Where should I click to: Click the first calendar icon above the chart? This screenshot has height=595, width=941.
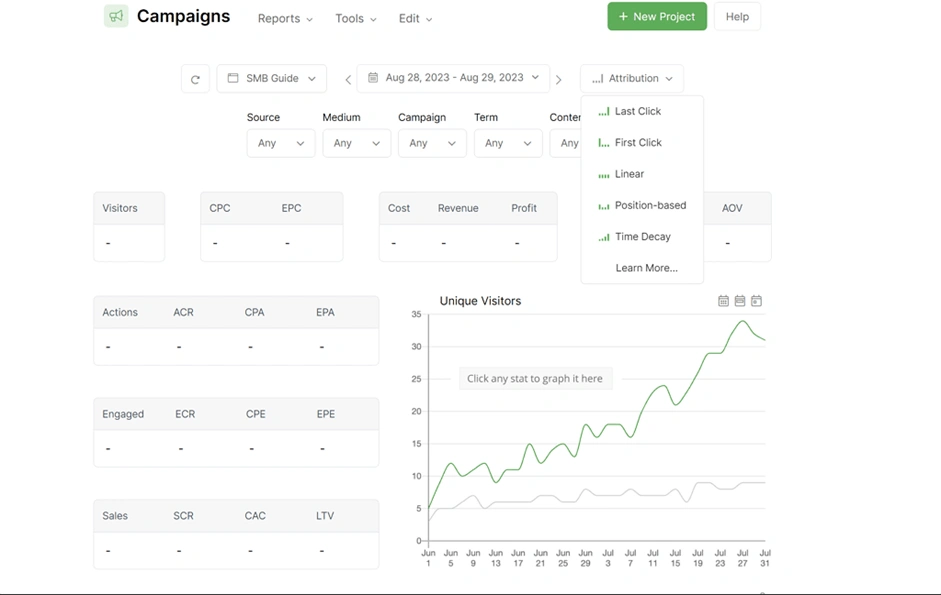pos(723,301)
